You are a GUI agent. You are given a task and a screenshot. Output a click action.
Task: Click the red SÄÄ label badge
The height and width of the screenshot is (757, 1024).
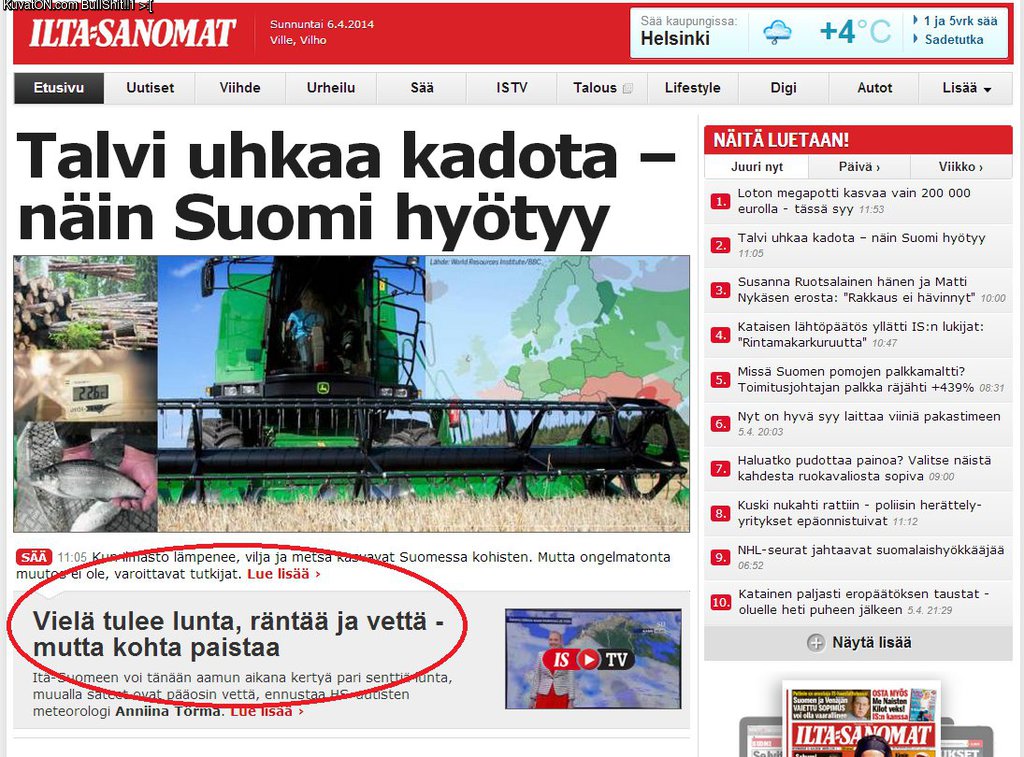coord(34,557)
